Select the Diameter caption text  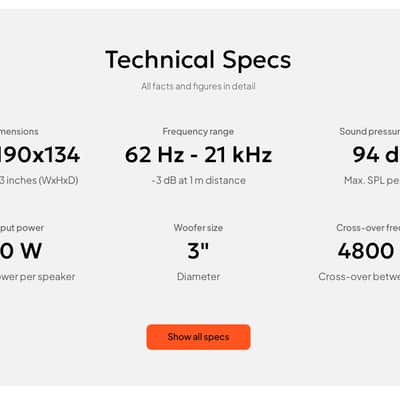198,277
